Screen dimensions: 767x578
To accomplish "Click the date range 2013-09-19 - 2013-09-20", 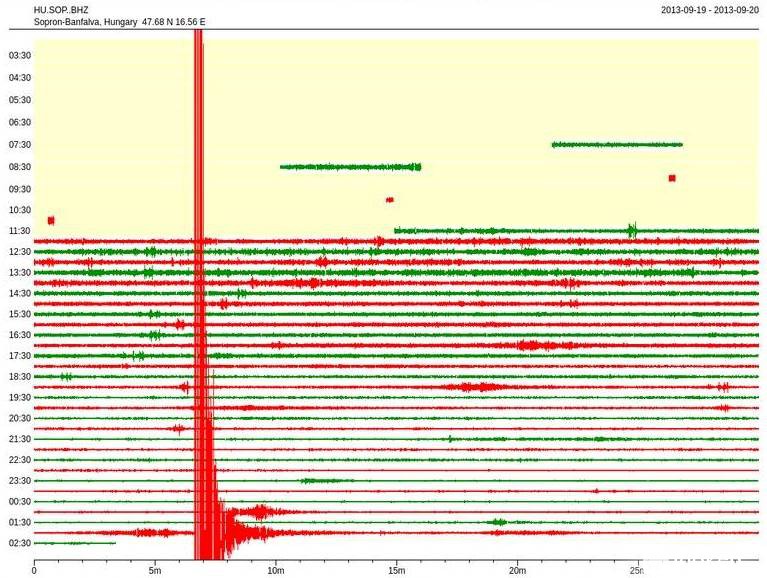I will (710, 10).
